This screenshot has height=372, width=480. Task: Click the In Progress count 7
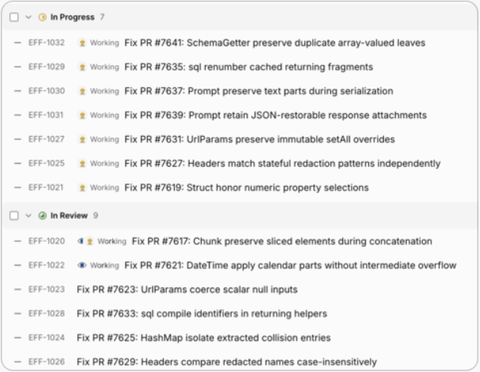pos(102,17)
